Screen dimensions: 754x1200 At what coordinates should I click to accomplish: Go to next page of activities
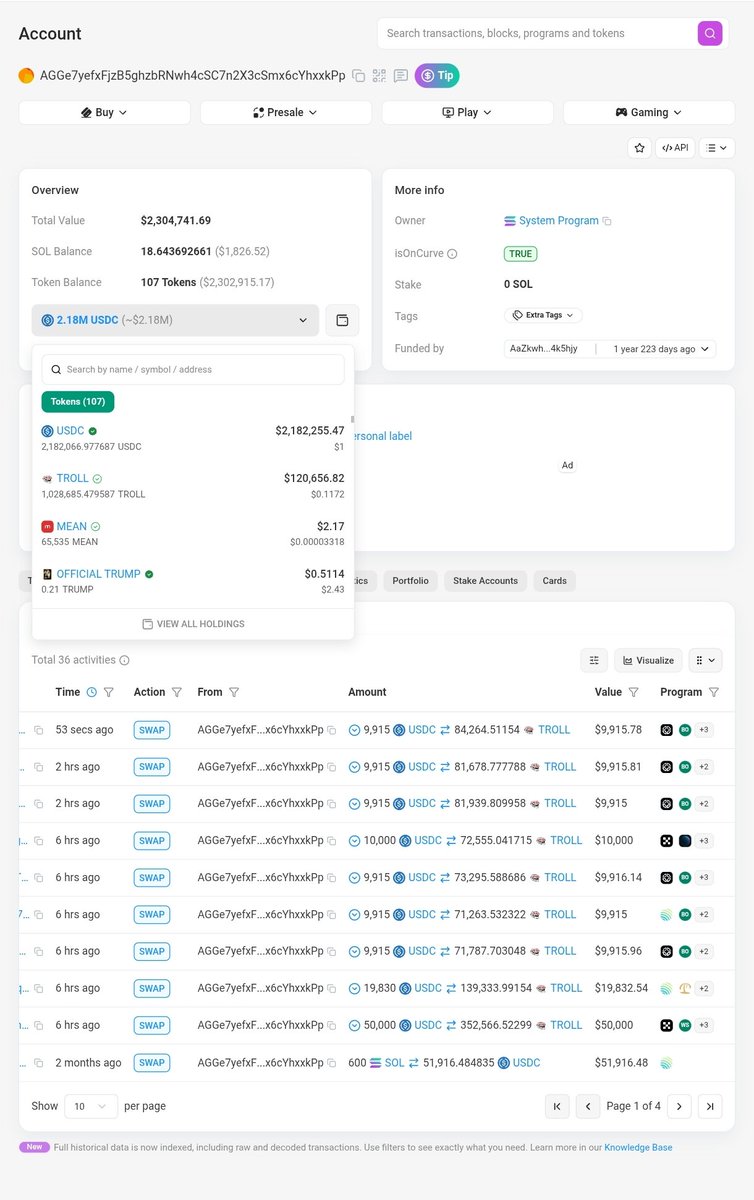(x=680, y=1106)
